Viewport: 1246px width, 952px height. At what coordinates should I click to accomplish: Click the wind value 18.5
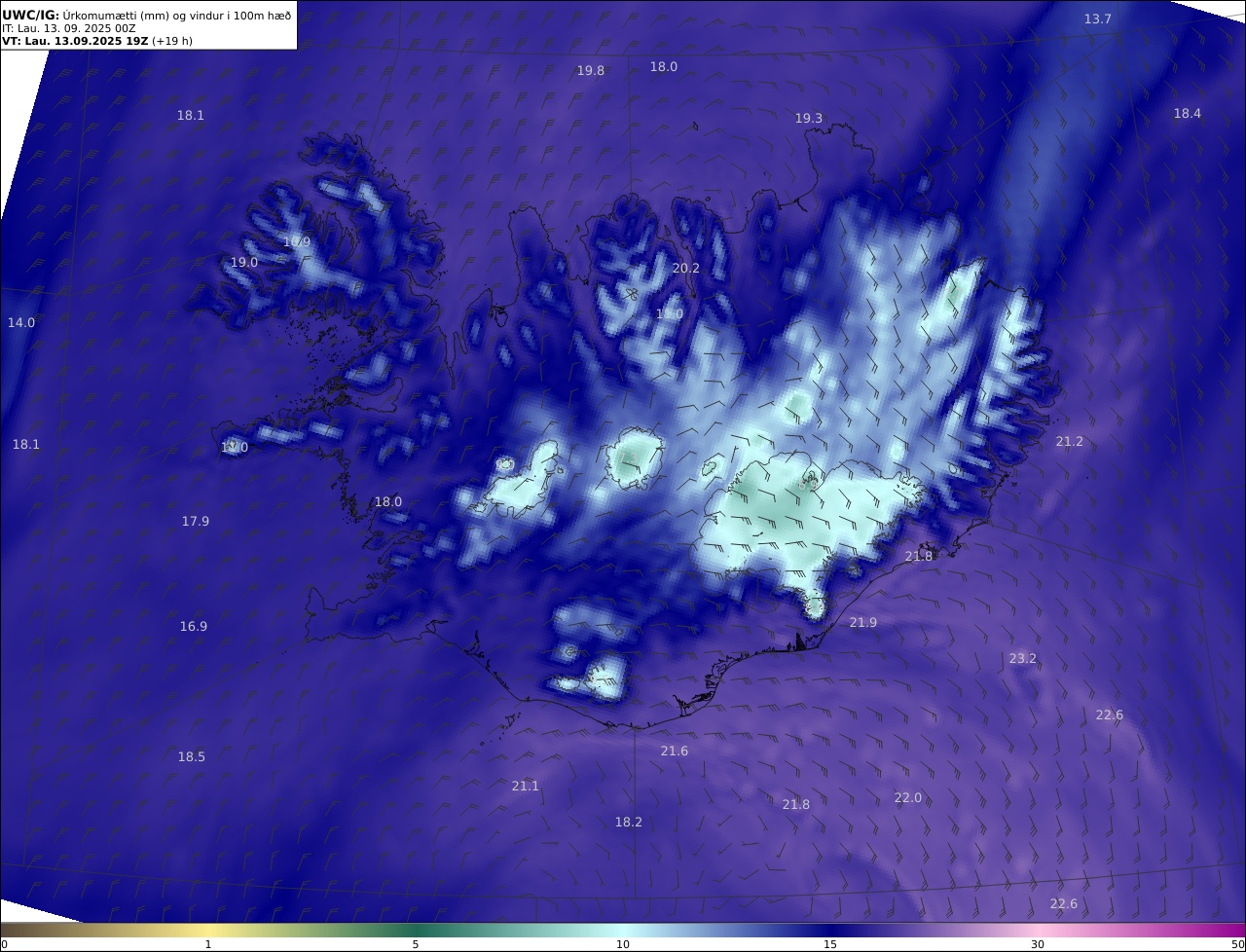tap(191, 756)
